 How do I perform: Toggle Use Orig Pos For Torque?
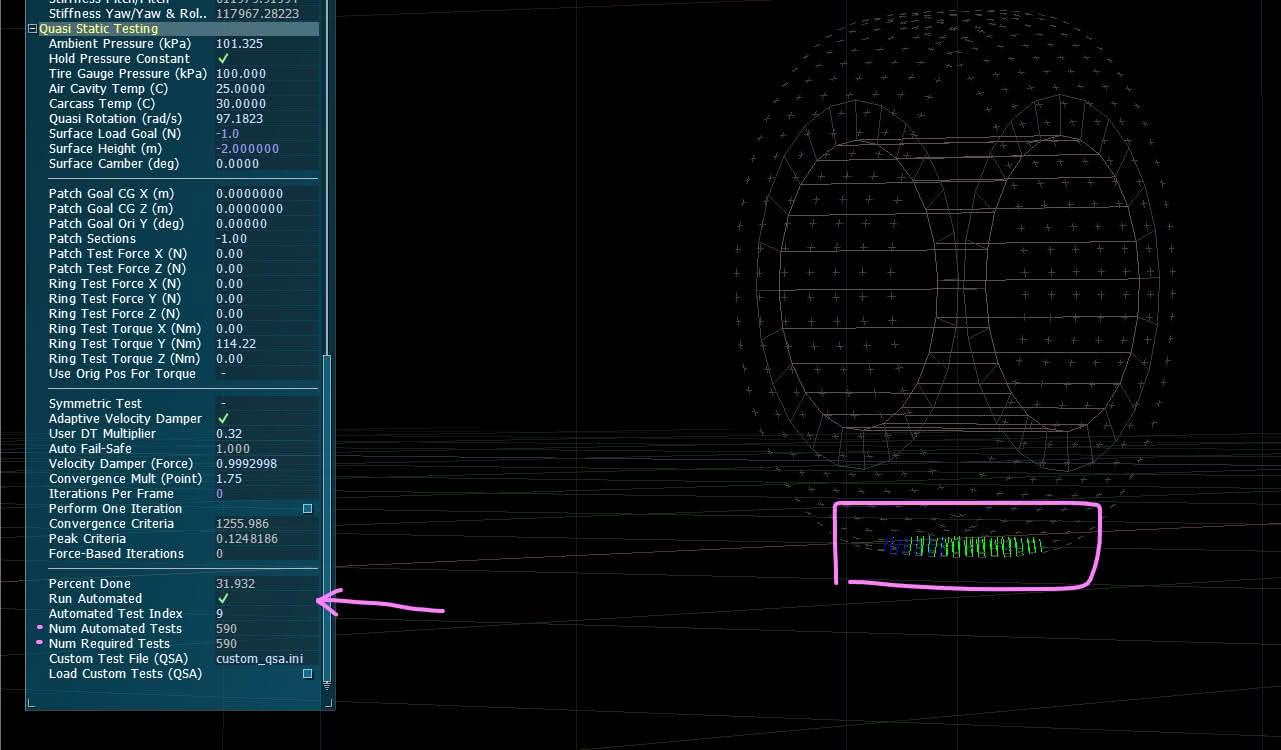223,374
